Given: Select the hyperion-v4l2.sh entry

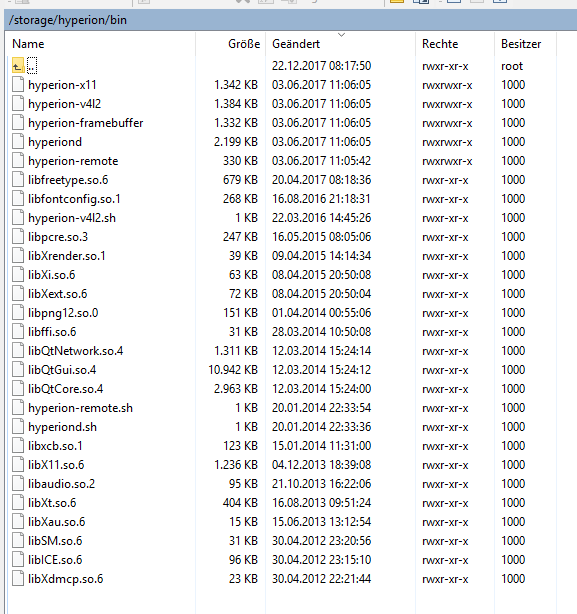Looking at the screenshot, I should pyautogui.click(x=72, y=218).
